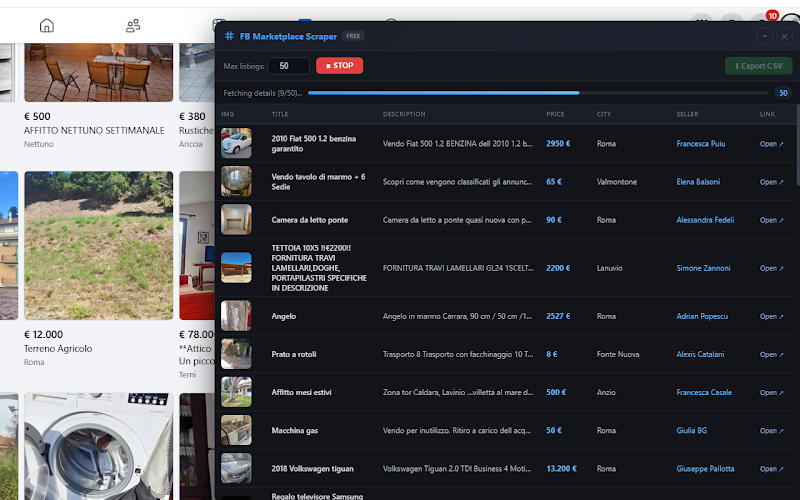800x500 pixels.
Task: Click Fiat 500 listing thumbnail
Action: coord(236,143)
